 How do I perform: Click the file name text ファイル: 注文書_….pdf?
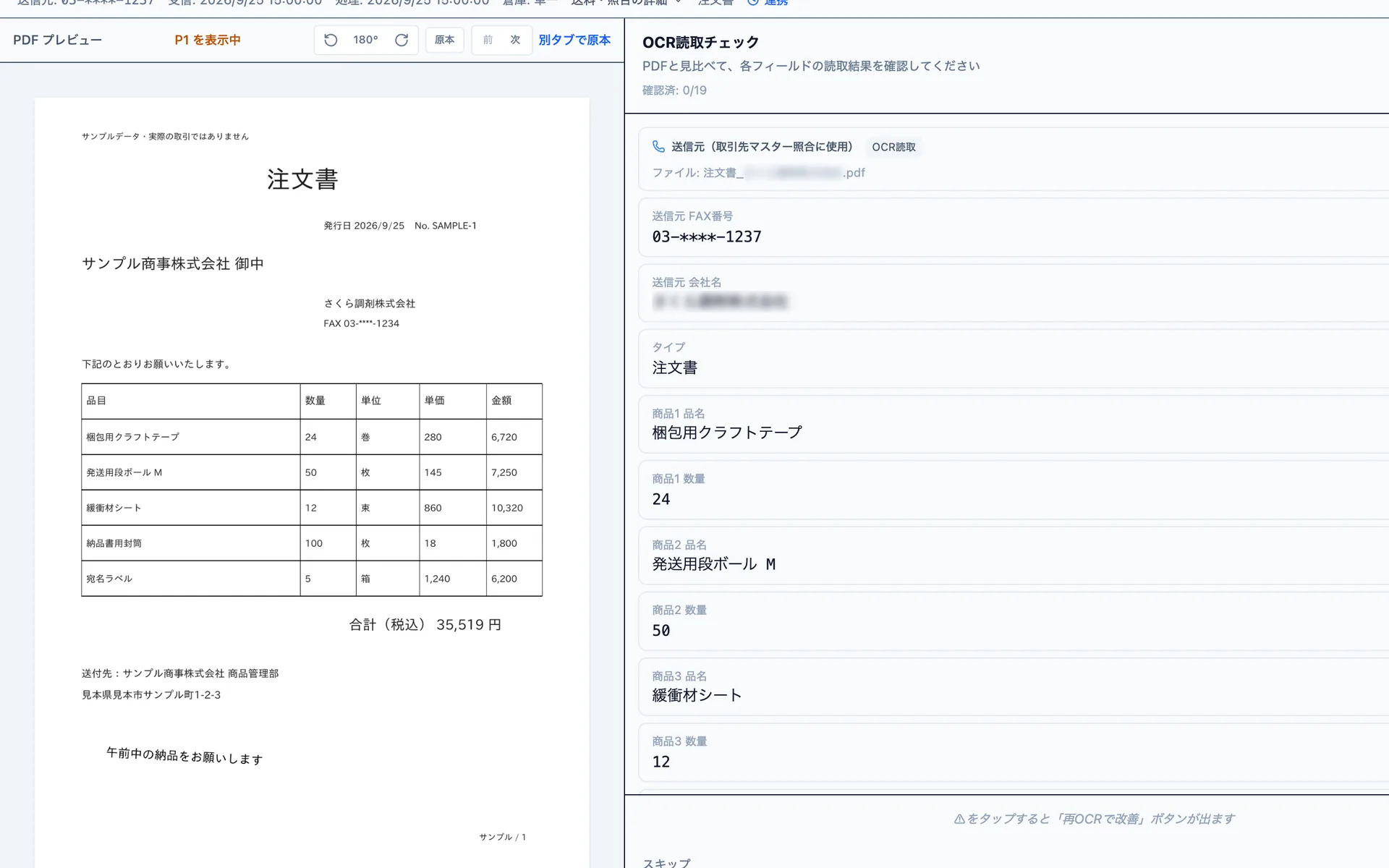758,172
